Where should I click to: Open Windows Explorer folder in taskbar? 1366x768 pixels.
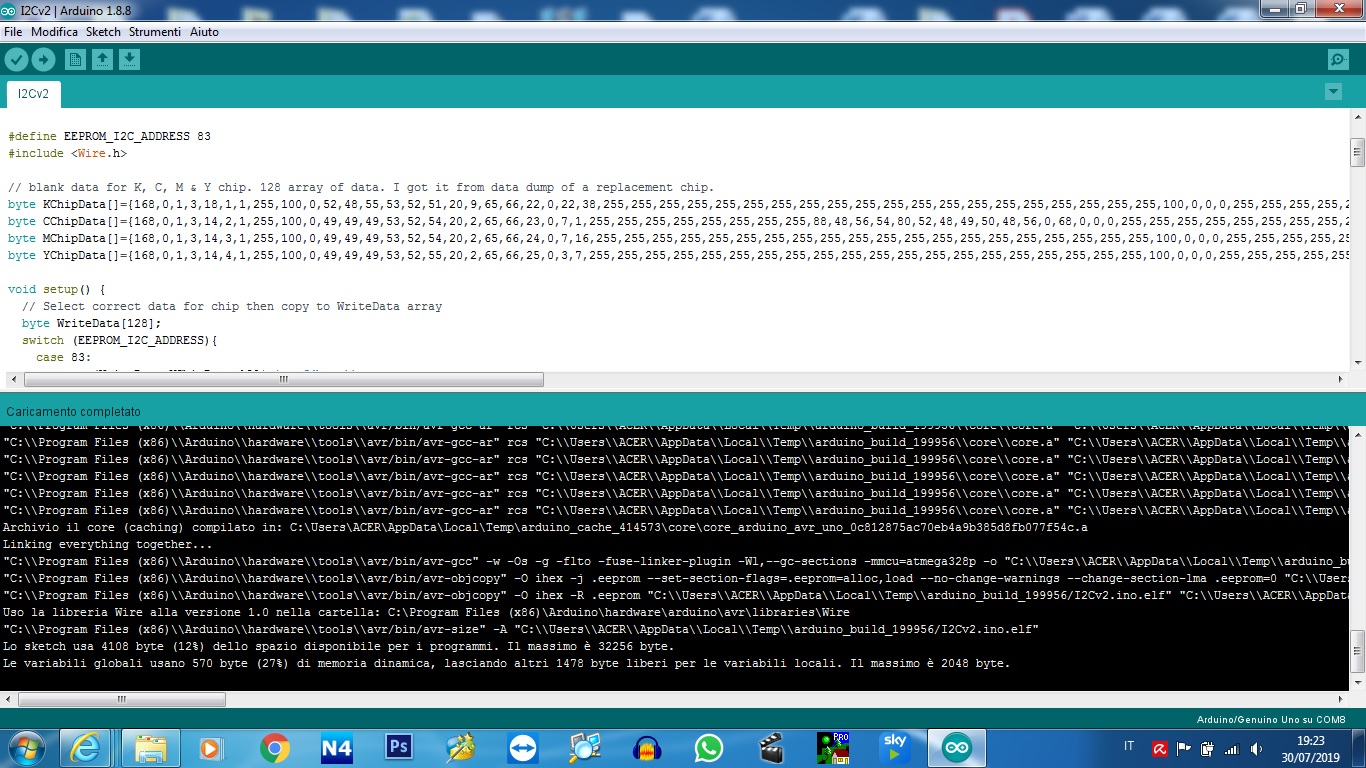pyautogui.click(x=151, y=748)
